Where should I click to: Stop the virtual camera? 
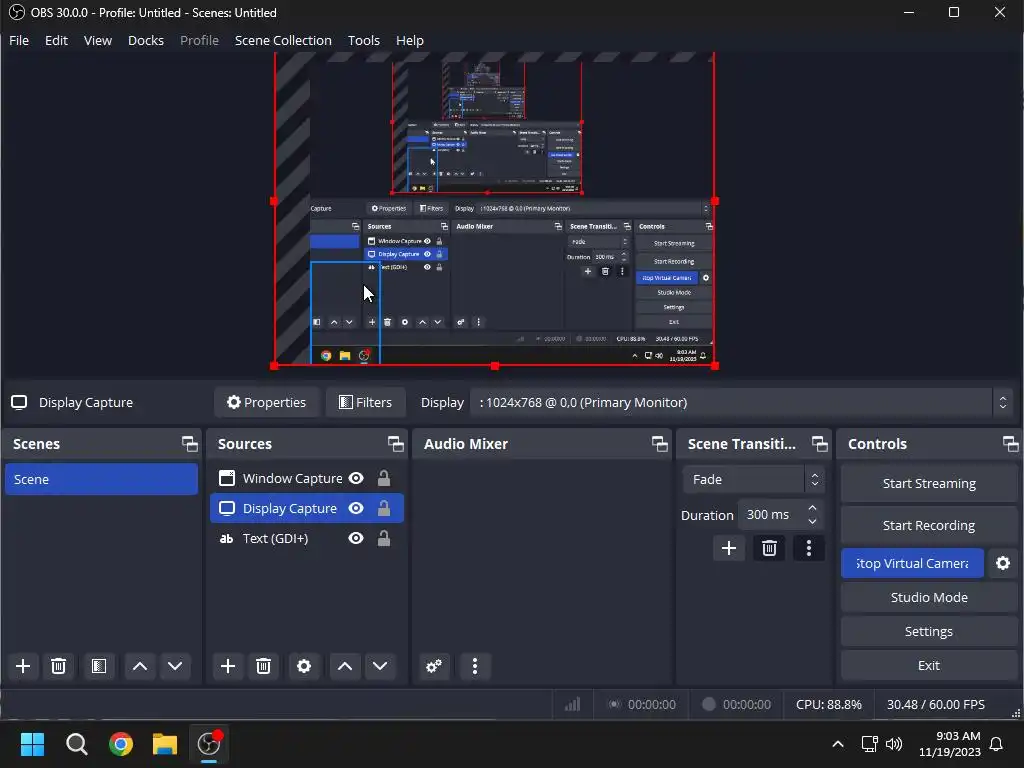pyautogui.click(x=912, y=563)
